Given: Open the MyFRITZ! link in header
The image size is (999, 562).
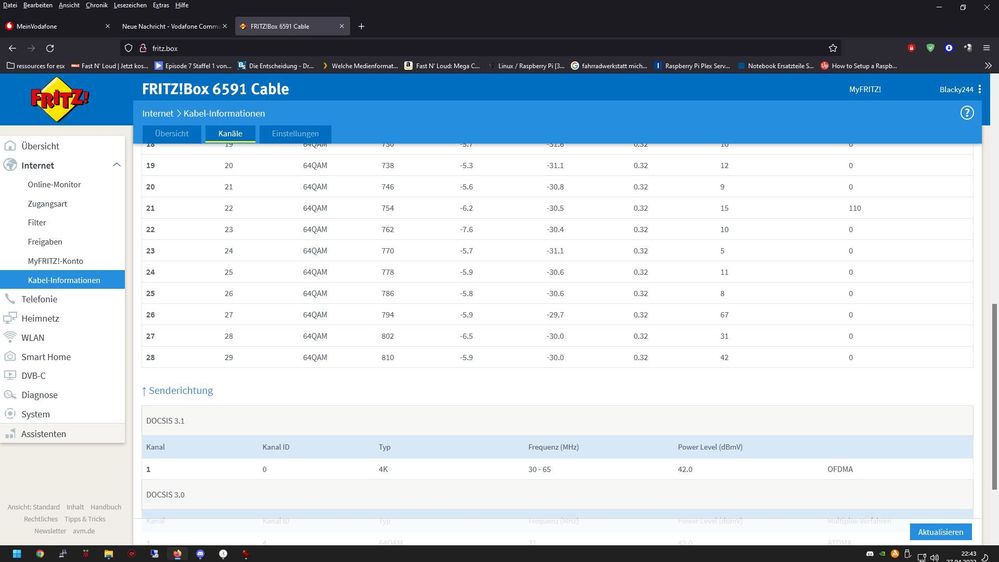Looking at the screenshot, I should coord(865,89).
